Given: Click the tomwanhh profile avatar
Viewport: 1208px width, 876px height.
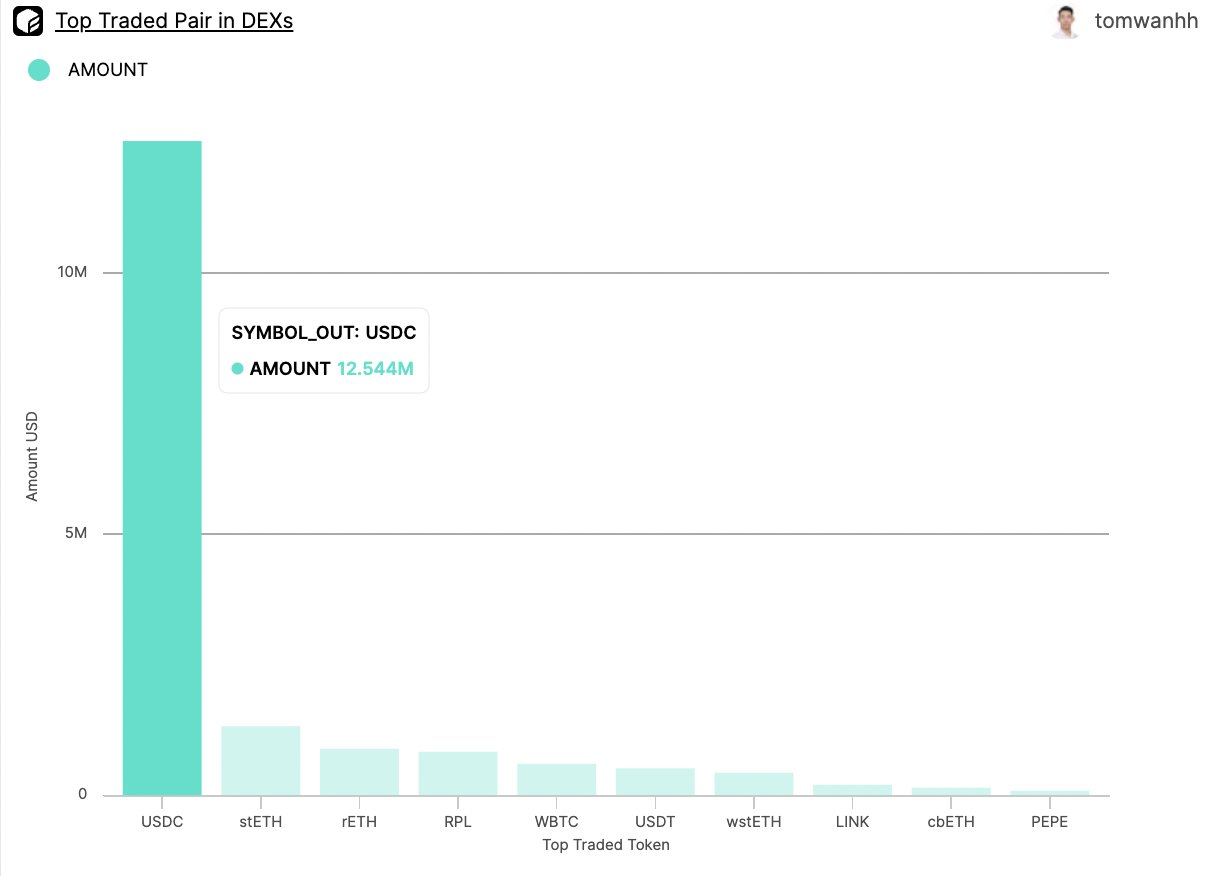Looking at the screenshot, I should (1066, 21).
